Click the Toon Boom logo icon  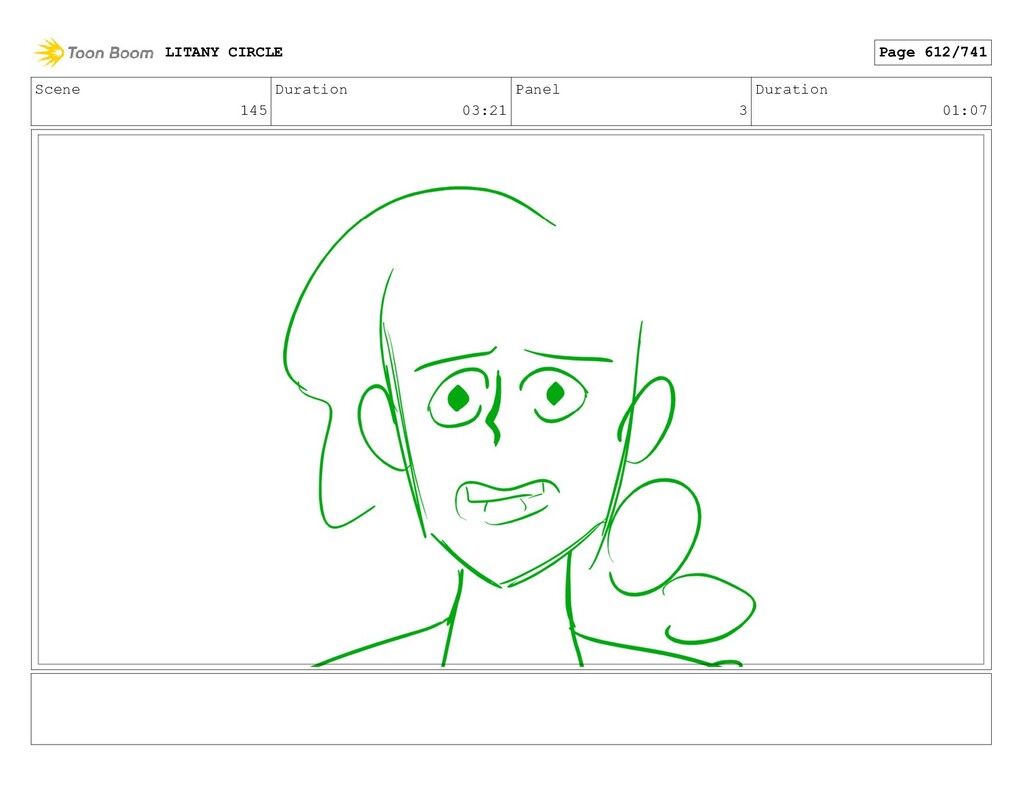point(49,52)
